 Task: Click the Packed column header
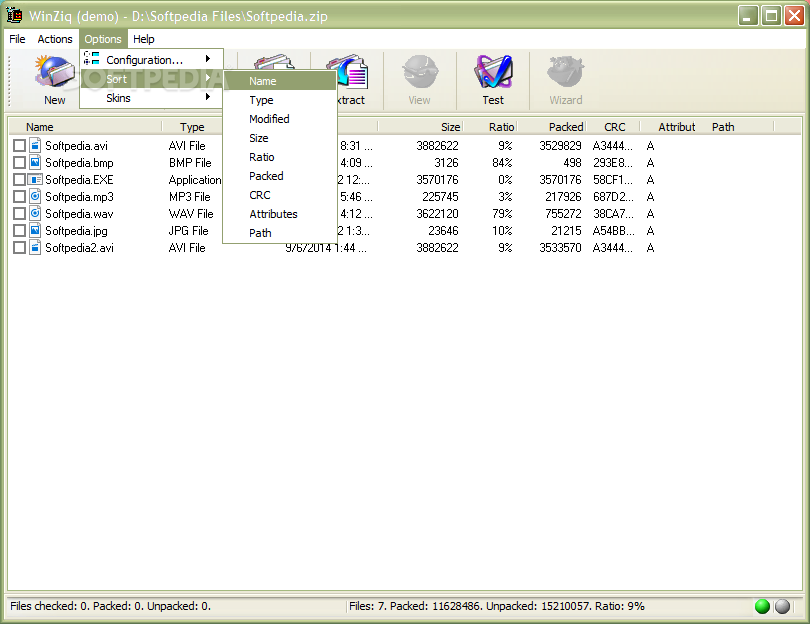click(551, 127)
